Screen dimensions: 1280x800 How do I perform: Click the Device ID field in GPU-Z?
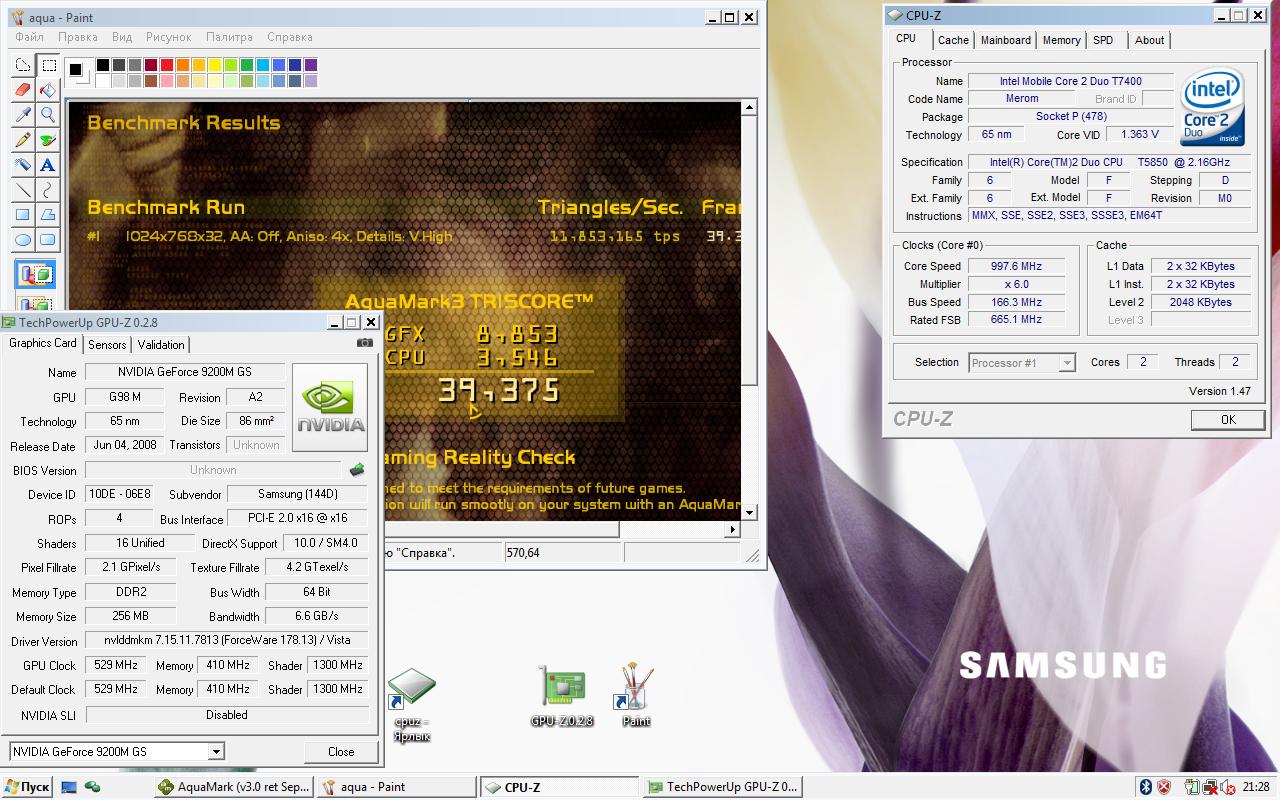120,494
